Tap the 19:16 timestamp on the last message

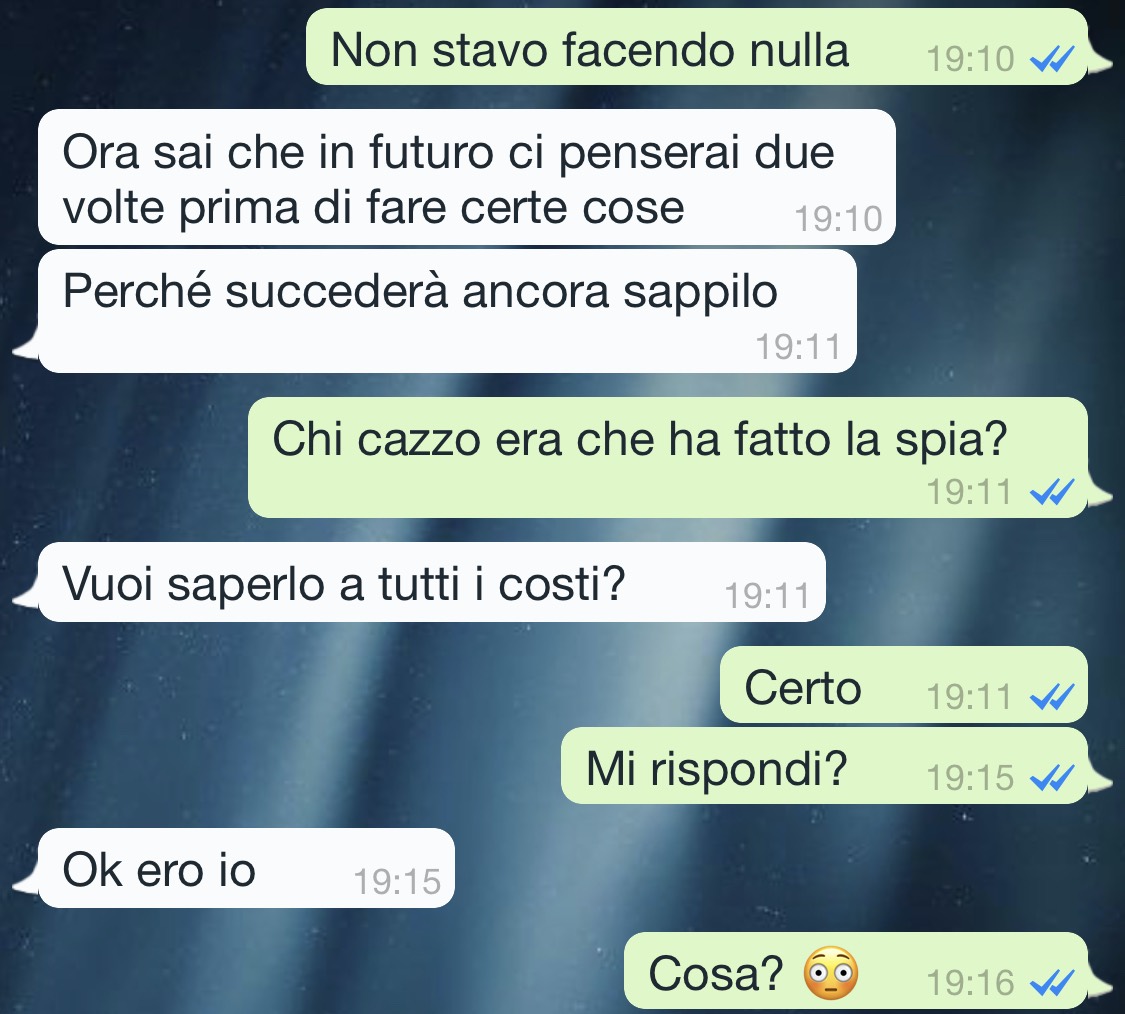970,983
